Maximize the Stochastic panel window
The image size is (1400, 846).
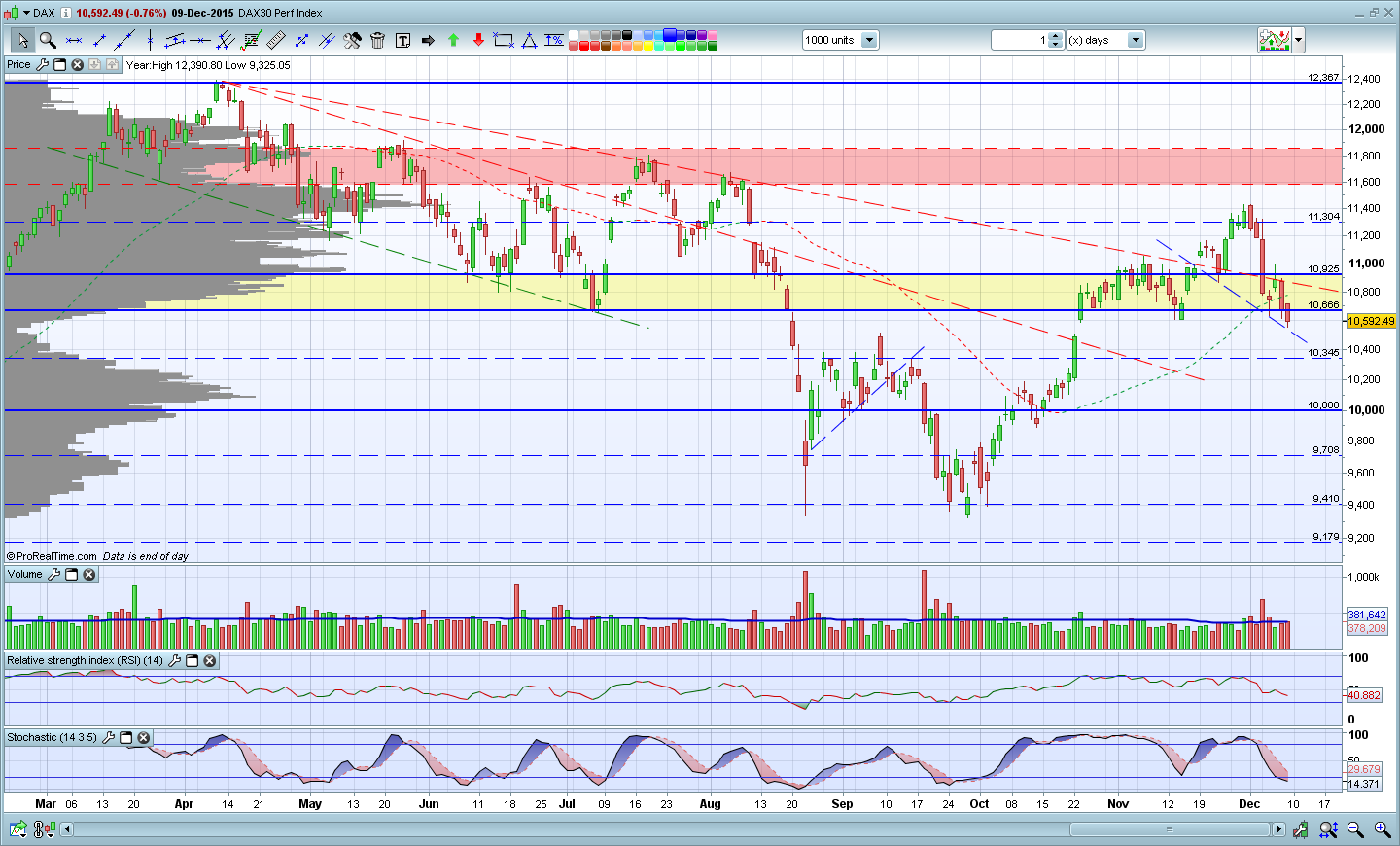point(126,738)
